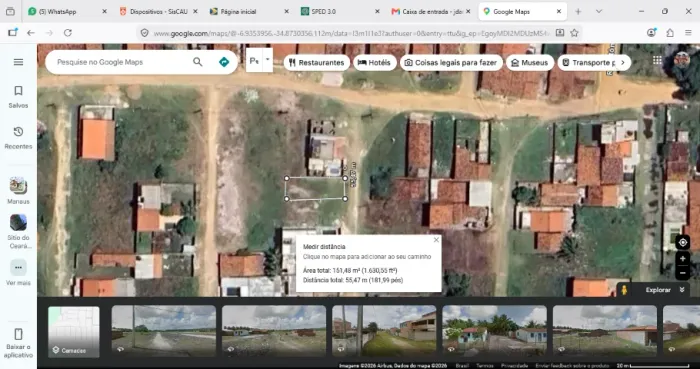700x369 pixels.
Task: Open the extensions toolbar icon
Action: pos(670,33)
